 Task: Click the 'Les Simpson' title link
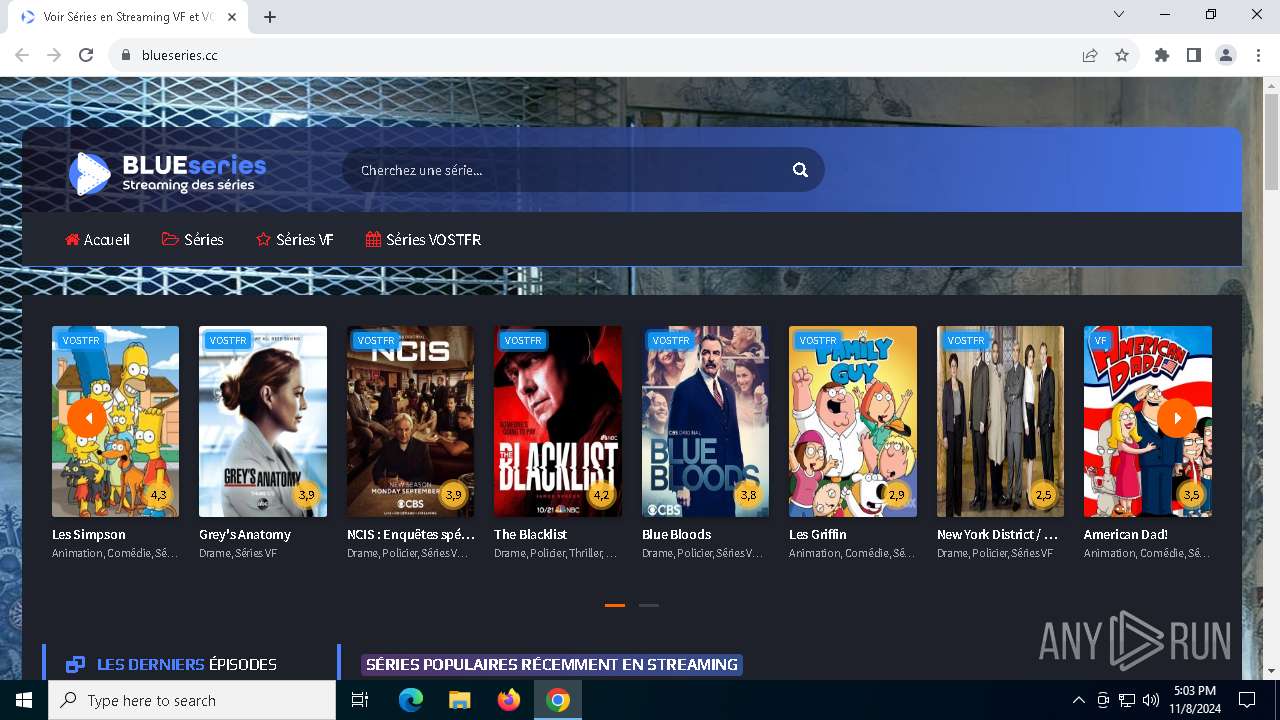(x=89, y=535)
